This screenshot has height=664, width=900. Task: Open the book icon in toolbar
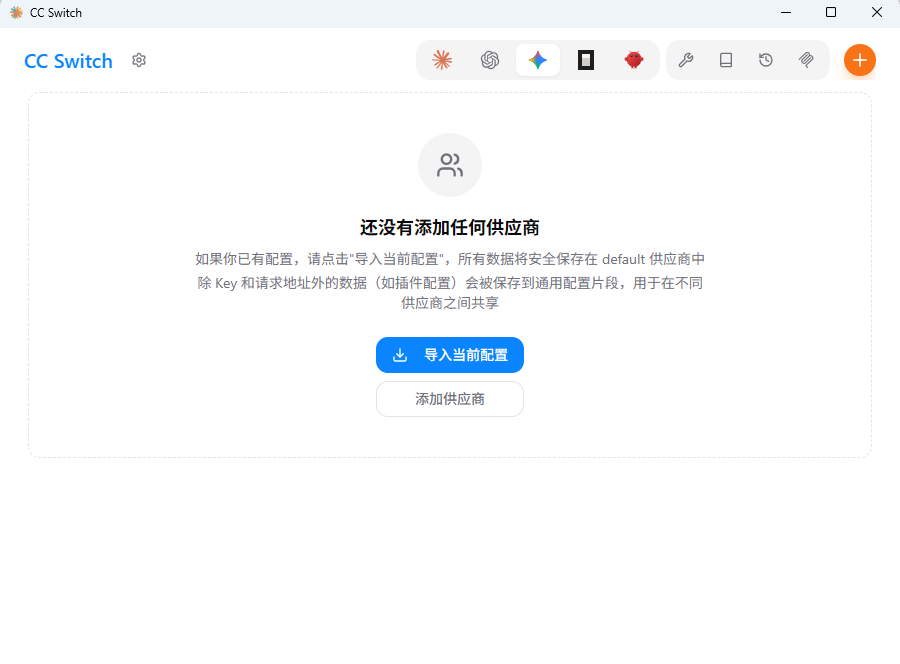click(726, 60)
